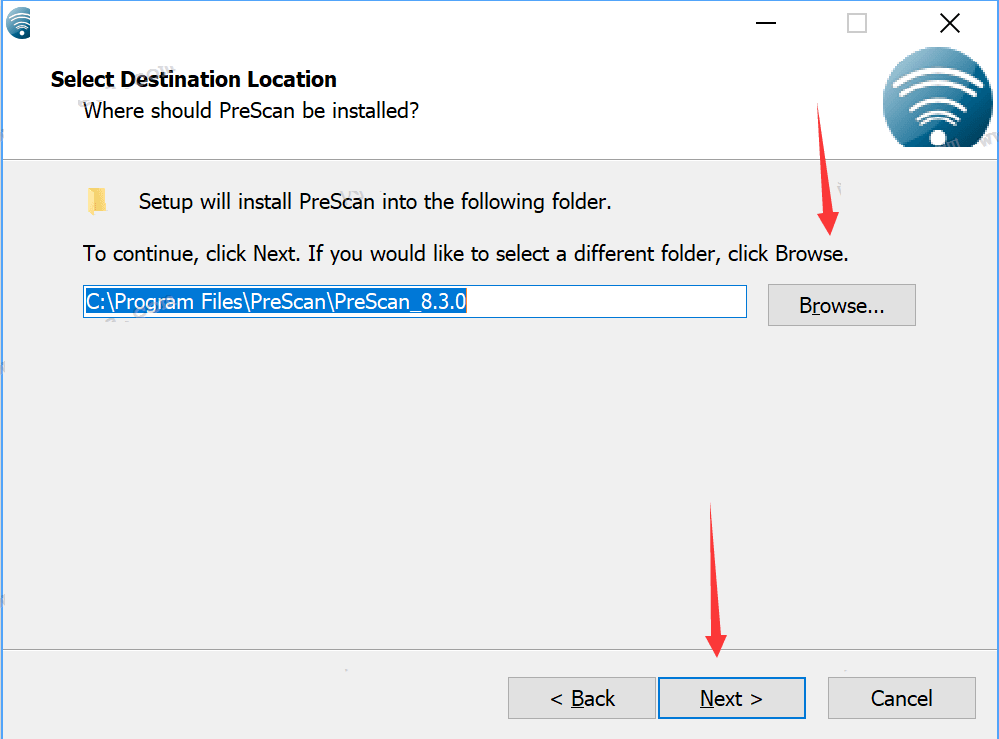Click the 'To continue, click Next' instruction
Screen dimensions: 999x739
(465, 253)
